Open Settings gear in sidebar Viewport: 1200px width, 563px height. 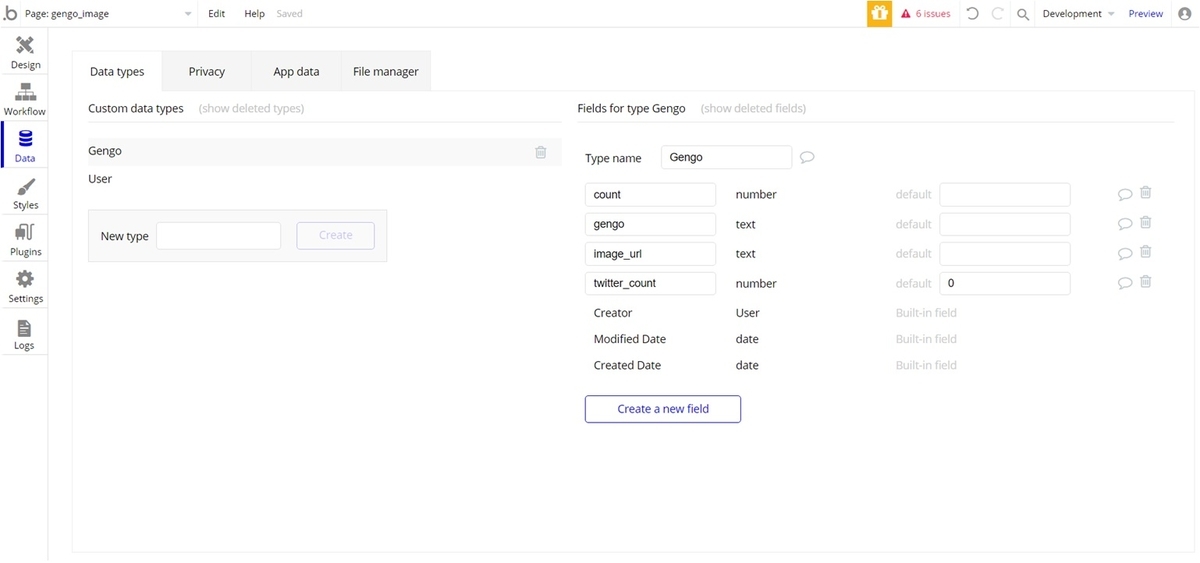[25, 286]
